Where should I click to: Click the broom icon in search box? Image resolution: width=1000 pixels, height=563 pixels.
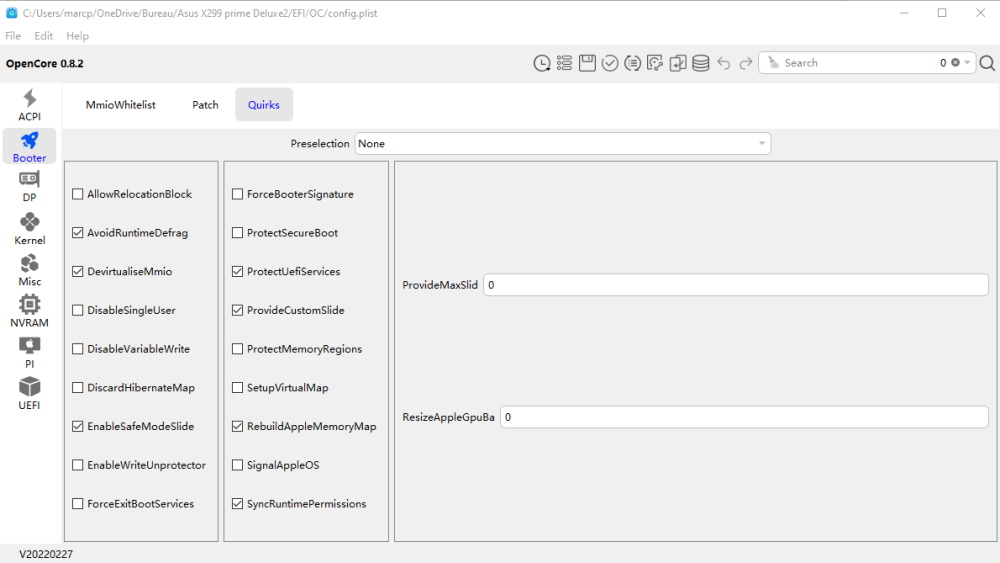(773, 62)
